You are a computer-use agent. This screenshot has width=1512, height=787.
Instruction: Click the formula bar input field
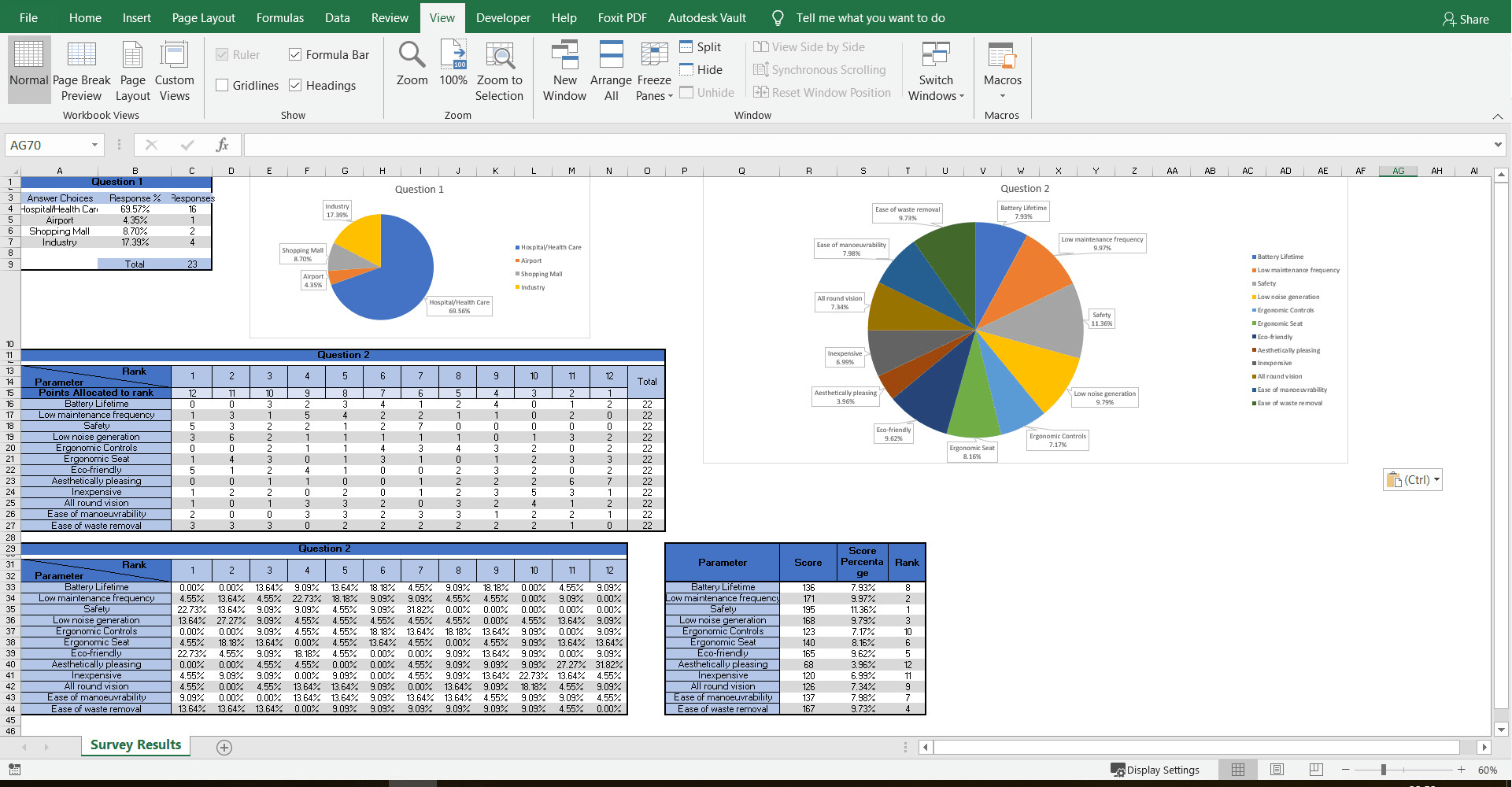[x=866, y=145]
